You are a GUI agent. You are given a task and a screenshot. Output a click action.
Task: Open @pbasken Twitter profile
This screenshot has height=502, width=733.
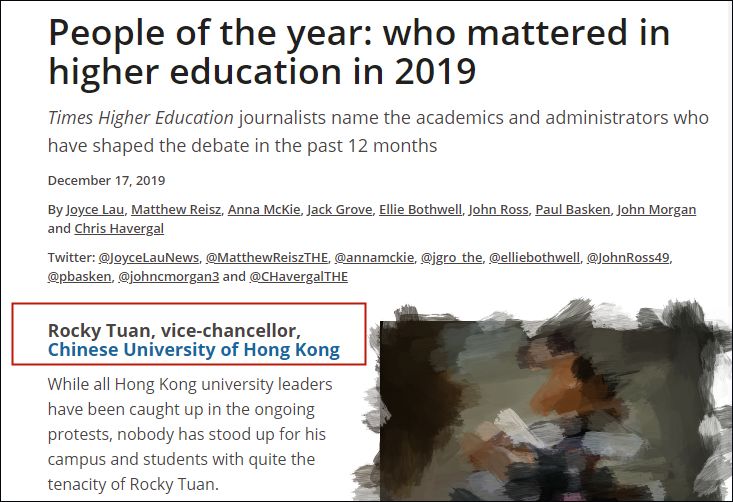79,277
